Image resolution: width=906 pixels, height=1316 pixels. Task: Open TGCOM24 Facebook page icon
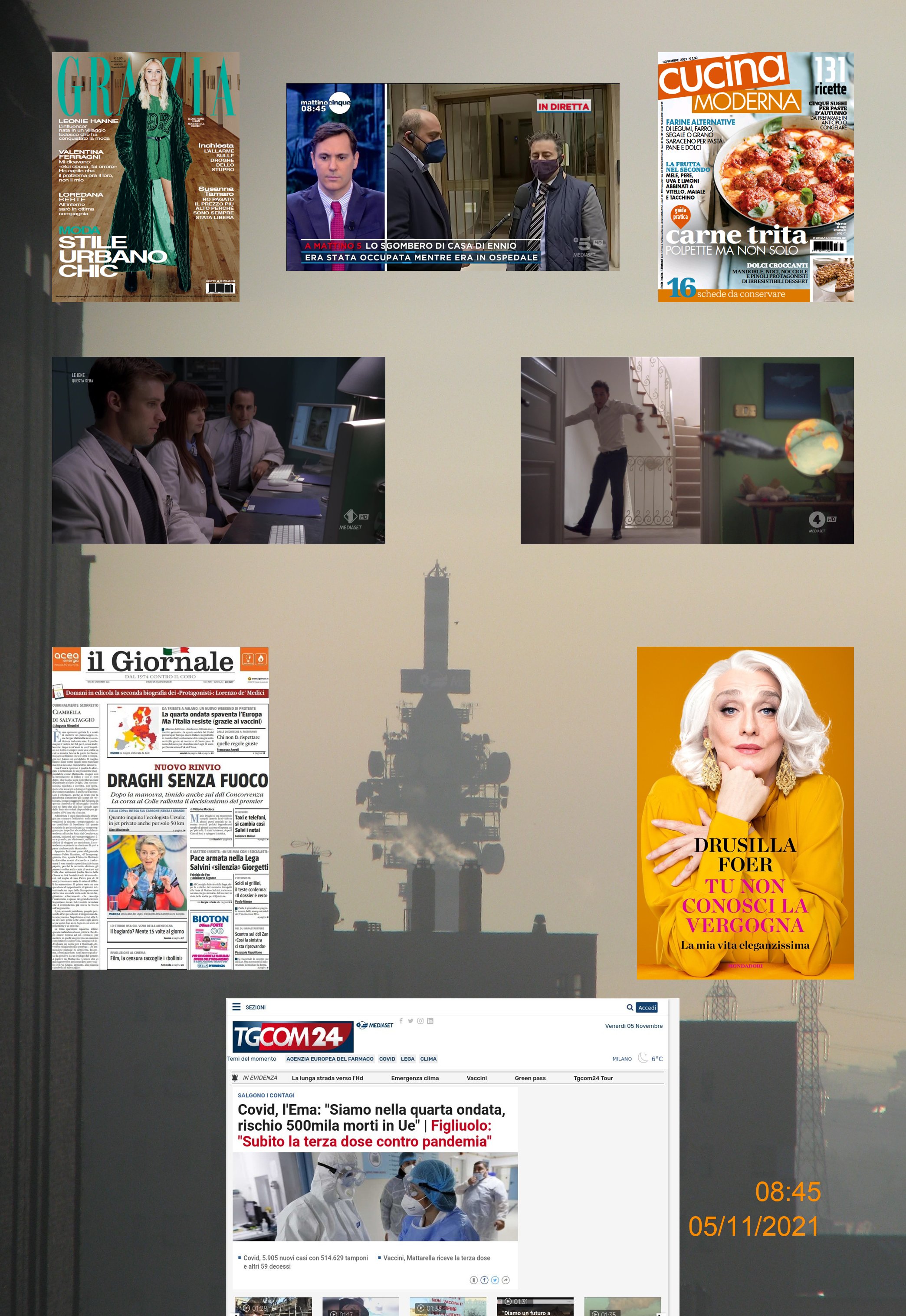point(401,1020)
